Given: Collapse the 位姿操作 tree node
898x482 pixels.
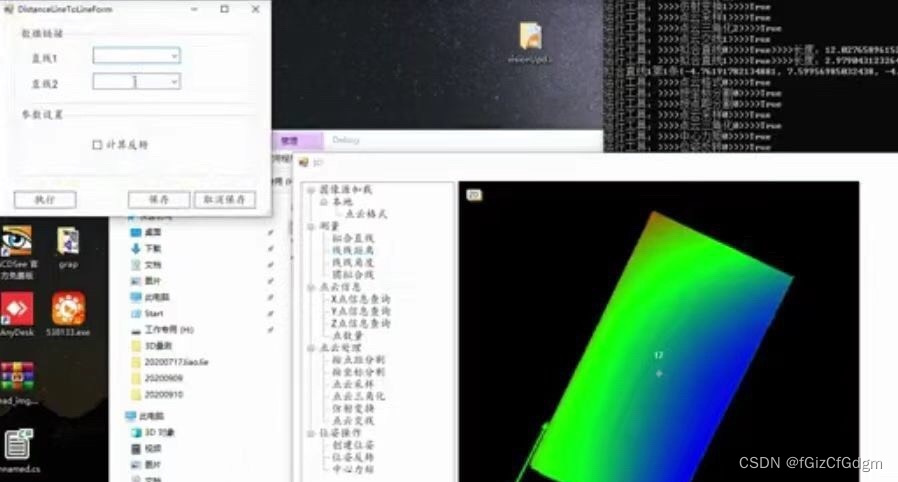Looking at the screenshot, I should pos(311,433).
